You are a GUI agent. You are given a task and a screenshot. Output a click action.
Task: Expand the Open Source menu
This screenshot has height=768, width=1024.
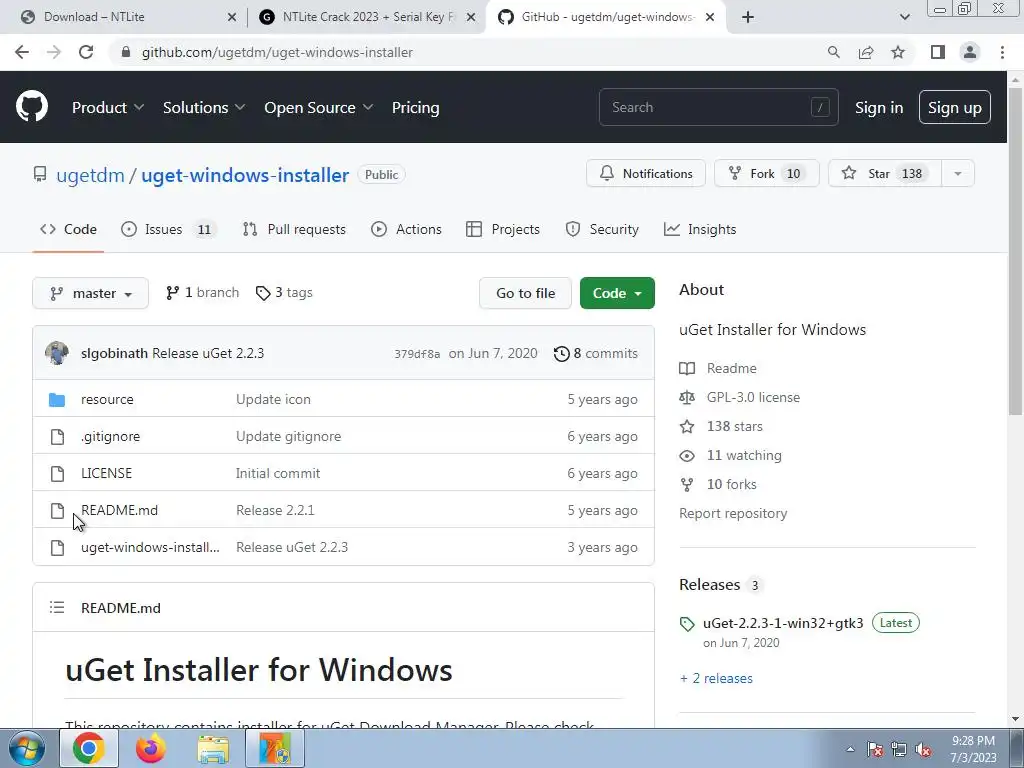pos(319,108)
